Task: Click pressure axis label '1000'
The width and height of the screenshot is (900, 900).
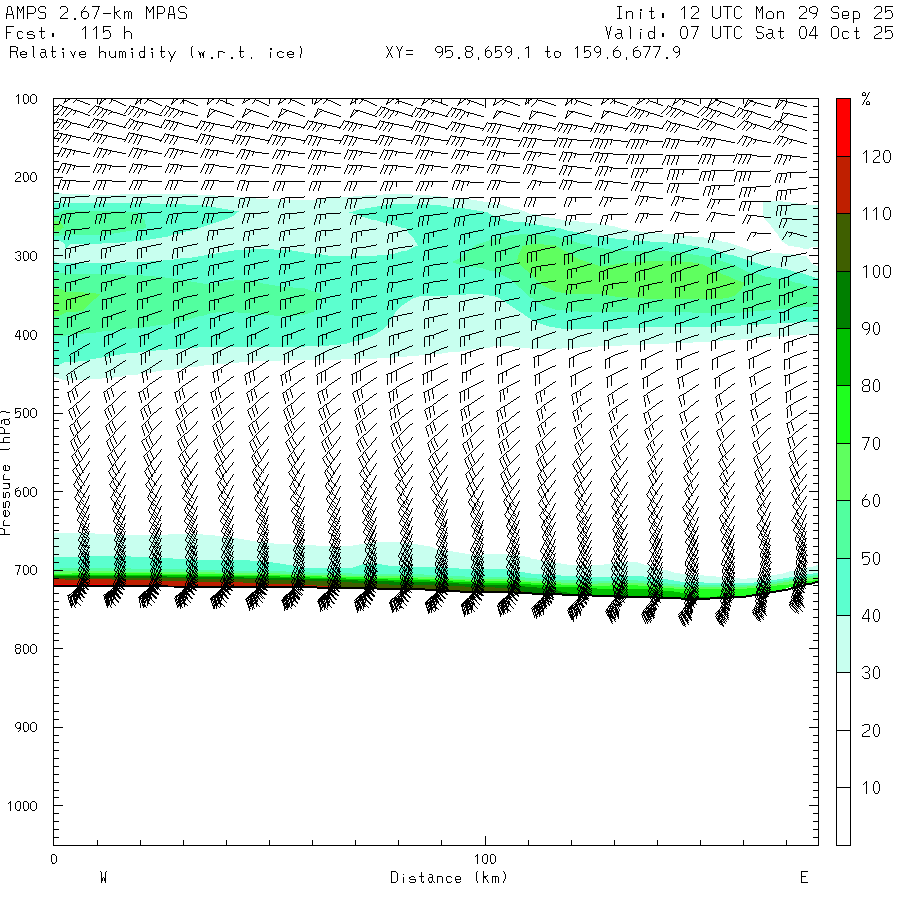Action: tap(22, 806)
